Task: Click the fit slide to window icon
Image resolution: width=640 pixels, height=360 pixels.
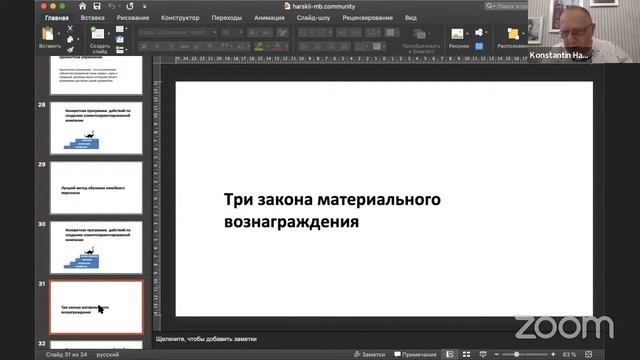Action: (588, 354)
